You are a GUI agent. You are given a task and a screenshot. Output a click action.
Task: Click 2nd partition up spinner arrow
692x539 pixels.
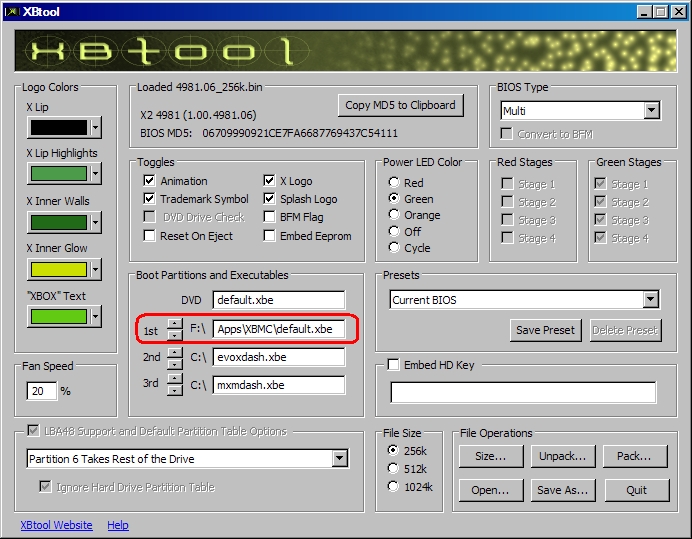pyautogui.click(x=175, y=352)
